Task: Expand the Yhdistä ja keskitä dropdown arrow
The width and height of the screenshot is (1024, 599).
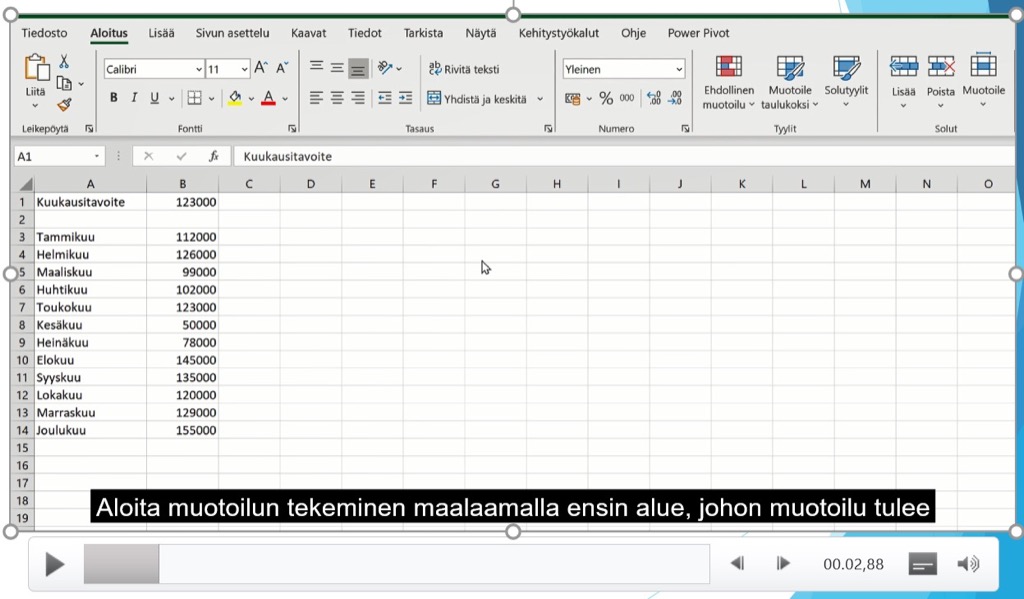Action: click(x=540, y=99)
